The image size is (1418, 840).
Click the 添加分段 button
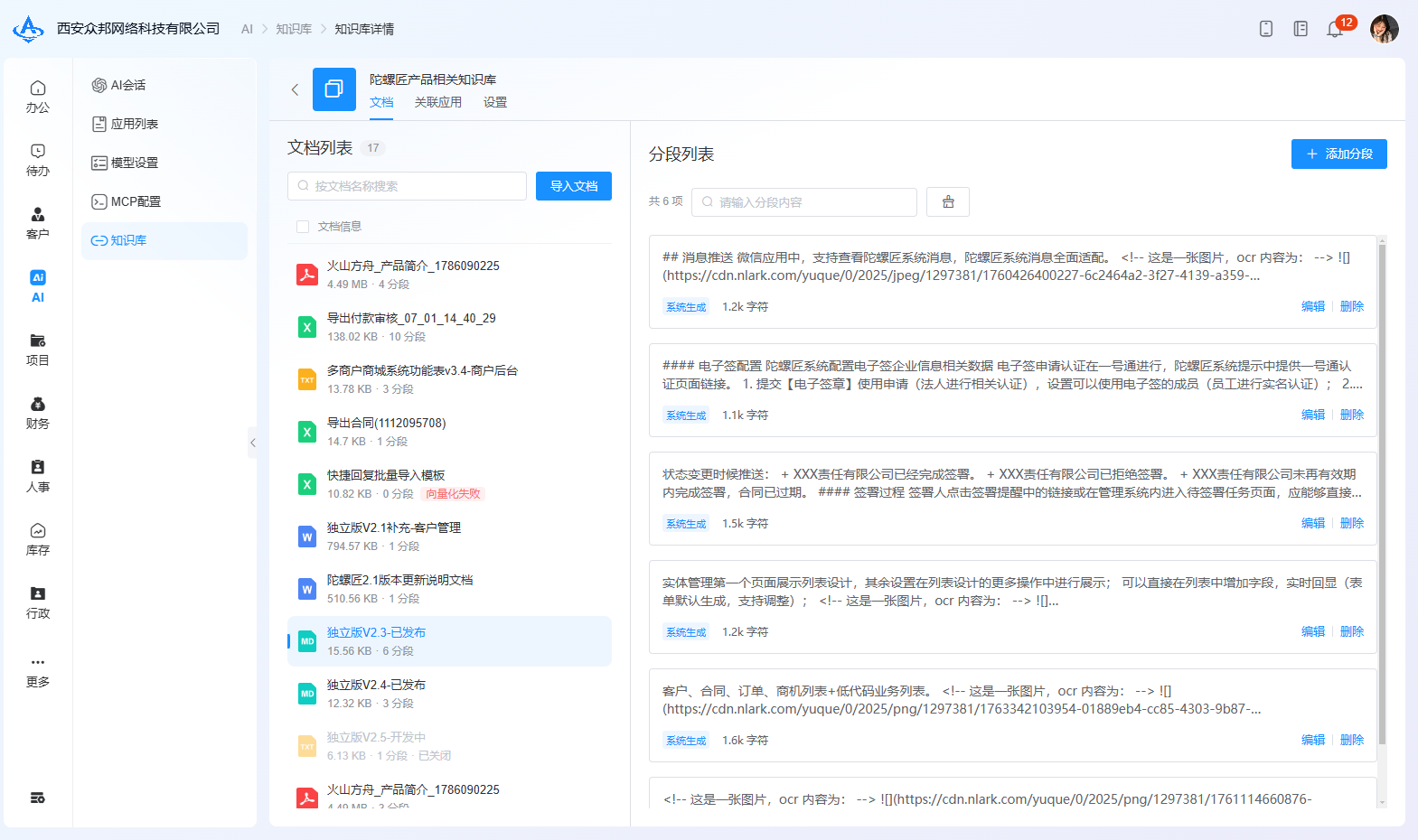pos(1339,154)
